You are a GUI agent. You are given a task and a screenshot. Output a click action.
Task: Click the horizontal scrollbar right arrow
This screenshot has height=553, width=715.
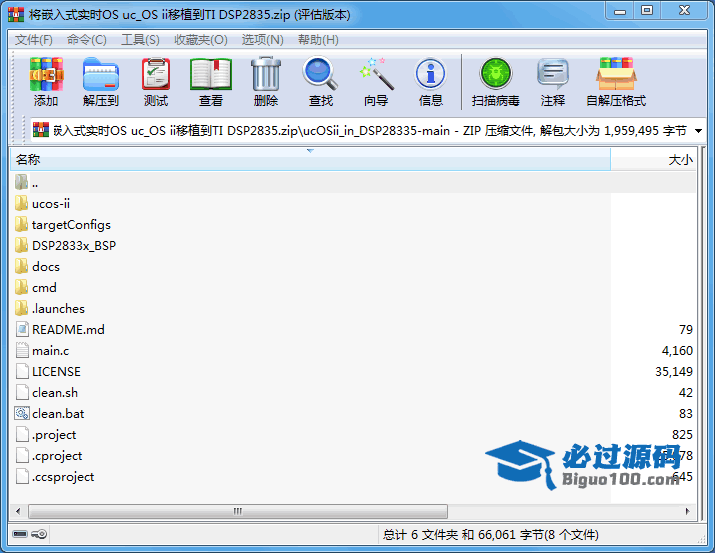pos(688,511)
